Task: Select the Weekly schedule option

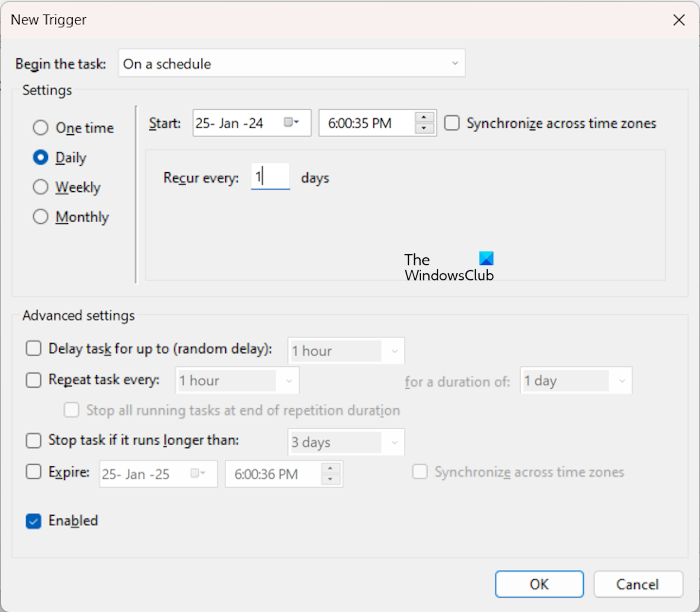Action: (41, 187)
